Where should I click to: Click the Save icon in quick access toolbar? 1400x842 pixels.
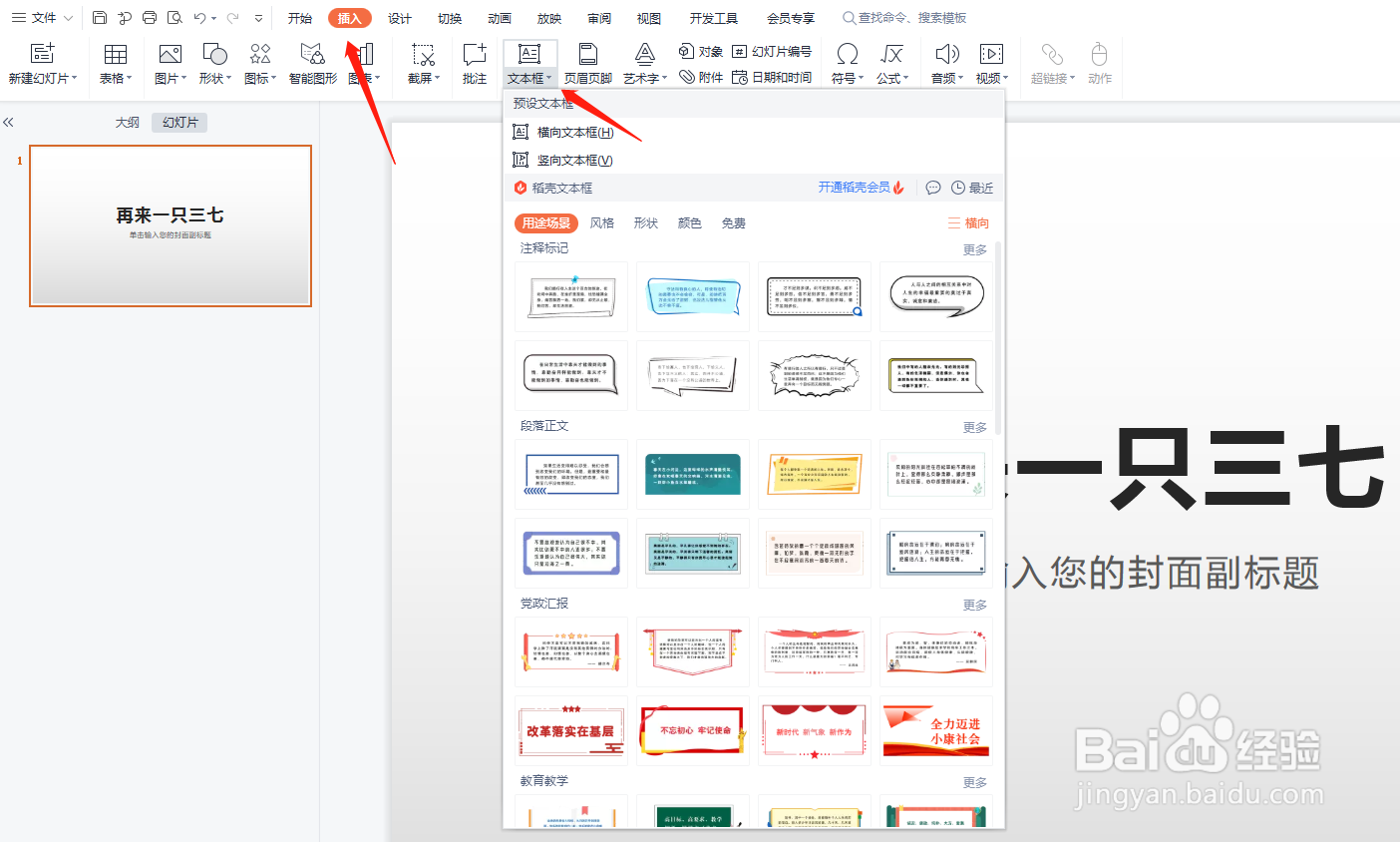(x=100, y=18)
